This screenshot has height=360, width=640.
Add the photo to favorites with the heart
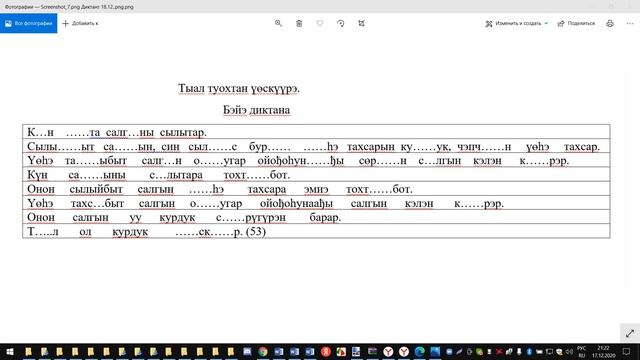(x=320, y=23)
